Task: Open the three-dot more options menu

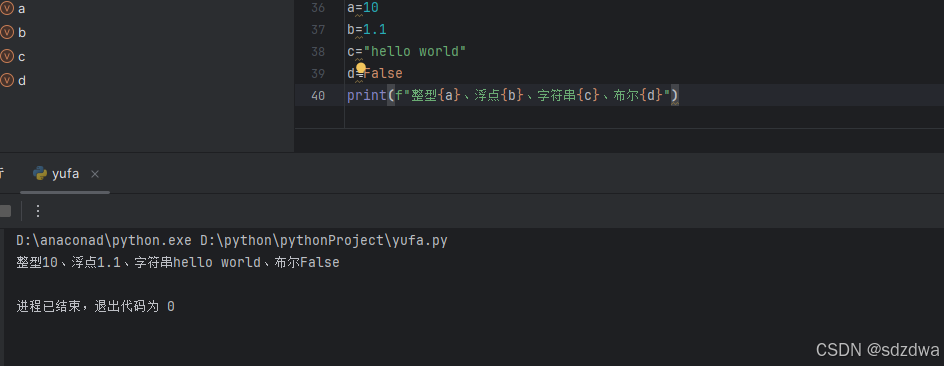Action: click(x=38, y=211)
